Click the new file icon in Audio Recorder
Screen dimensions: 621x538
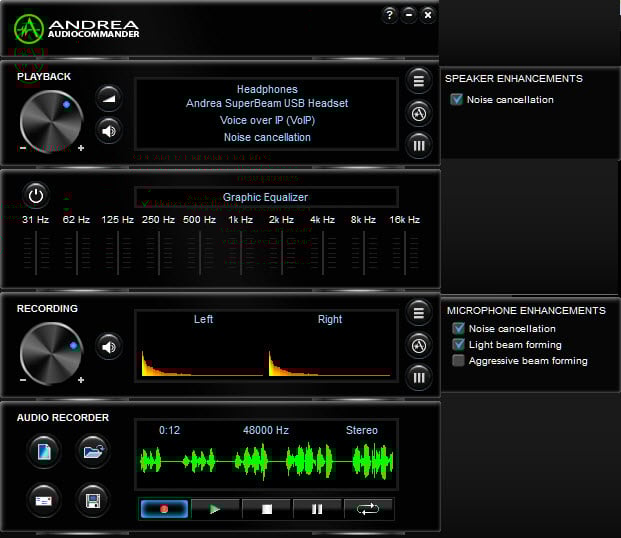(x=44, y=452)
